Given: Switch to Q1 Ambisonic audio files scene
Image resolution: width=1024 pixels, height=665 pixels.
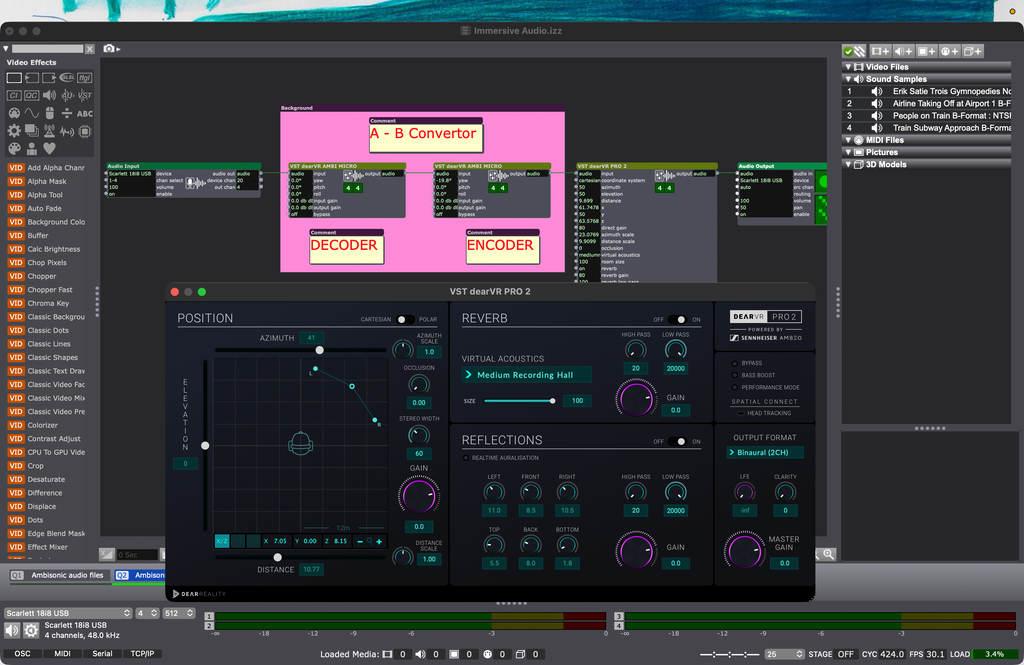Looking at the screenshot, I should click(x=59, y=576).
